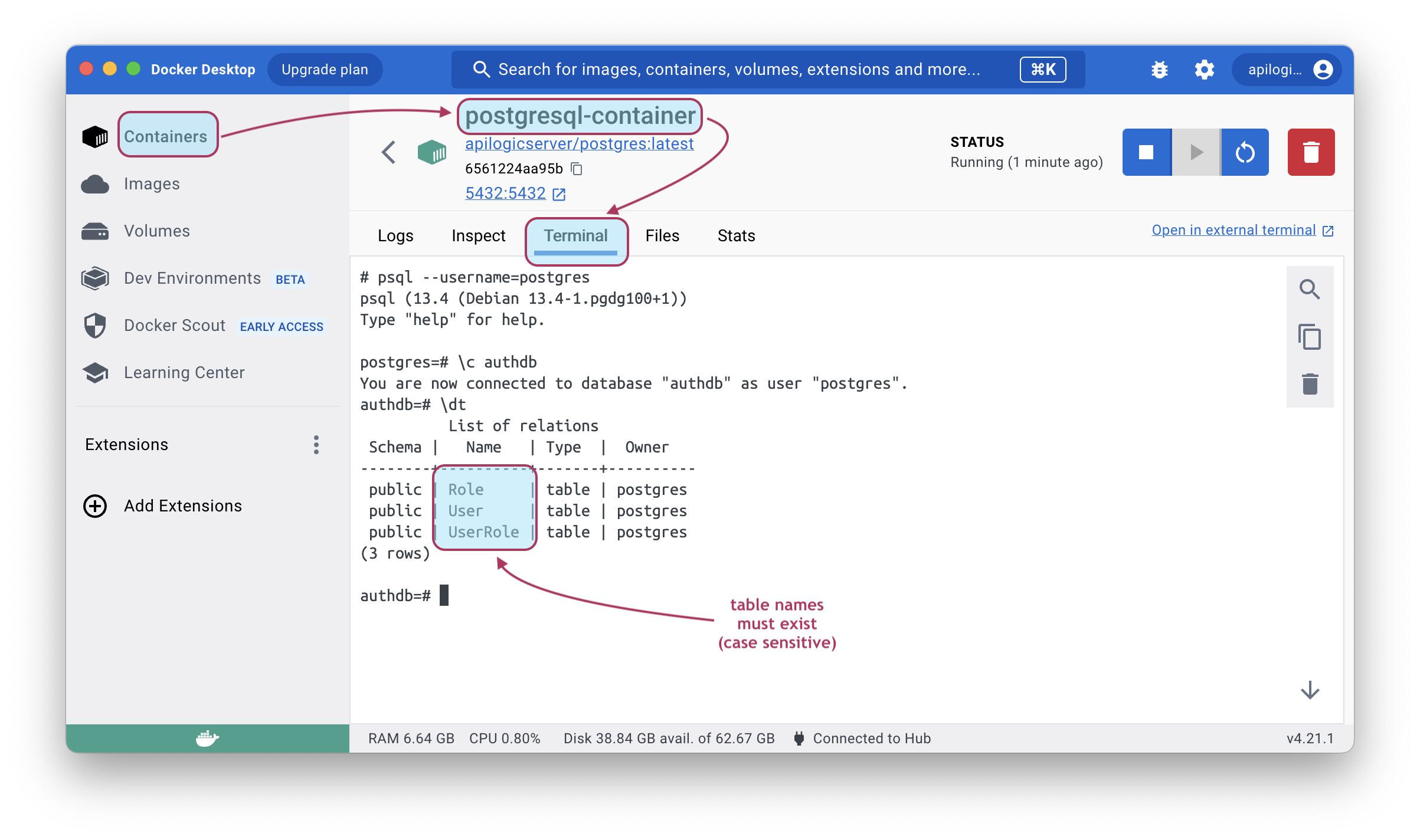Delete the container using the red trash button

1311,152
